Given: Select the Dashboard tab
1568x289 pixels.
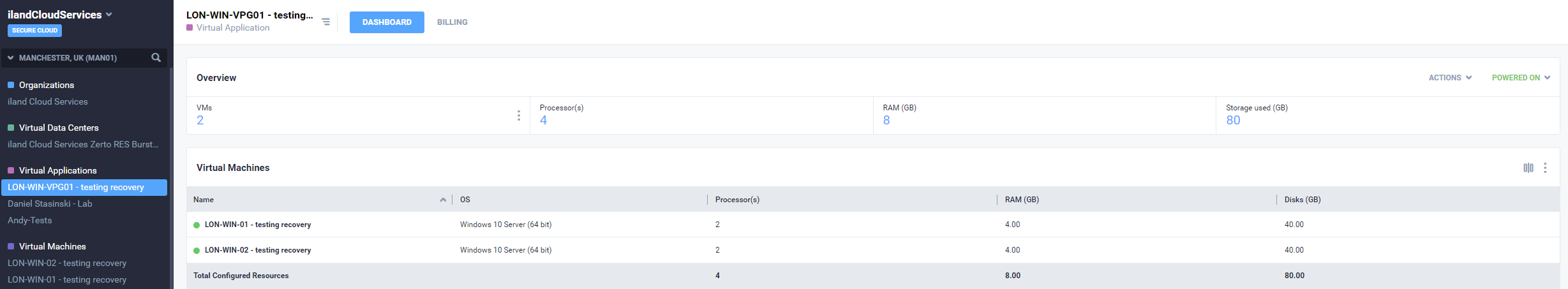Looking at the screenshot, I should click(x=387, y=22).
